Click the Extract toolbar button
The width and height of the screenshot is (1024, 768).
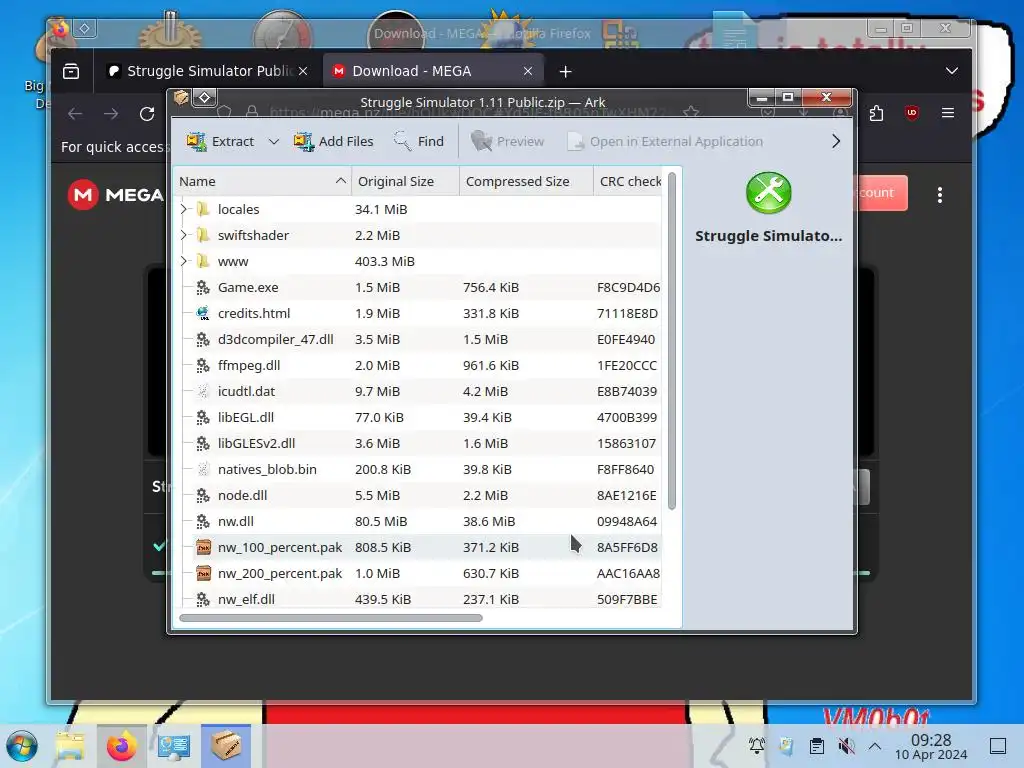click(220, 141)
